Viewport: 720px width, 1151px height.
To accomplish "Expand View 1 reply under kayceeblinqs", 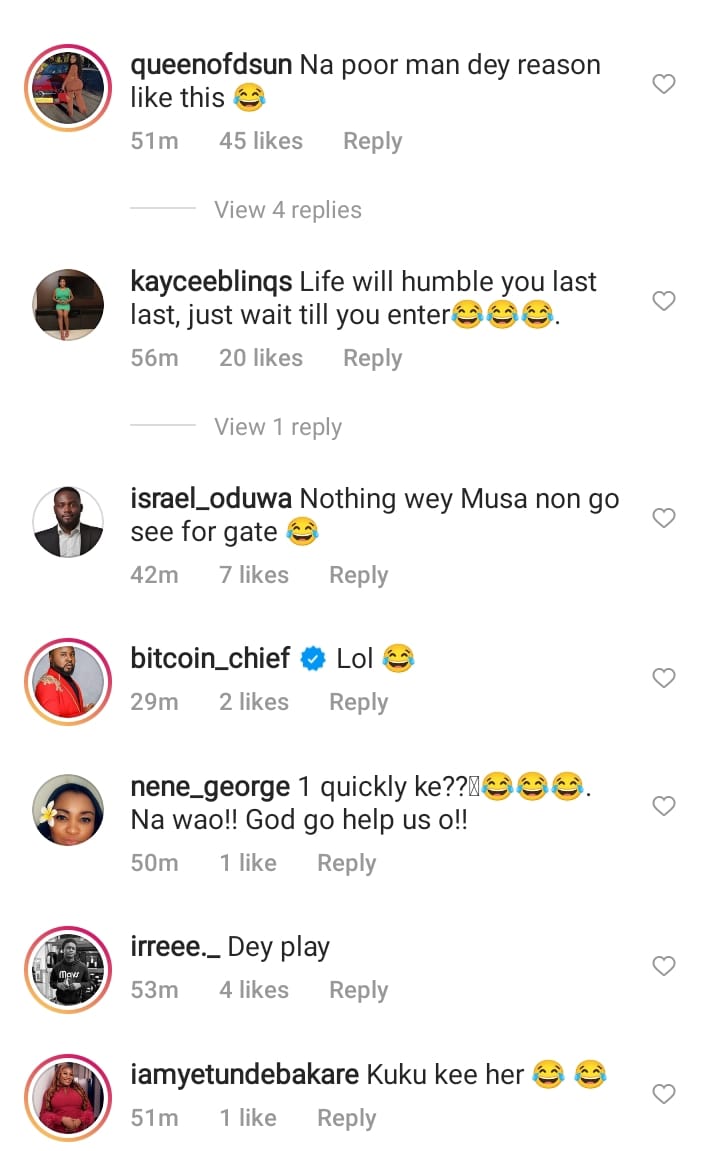I will click(x=278, y=427).
